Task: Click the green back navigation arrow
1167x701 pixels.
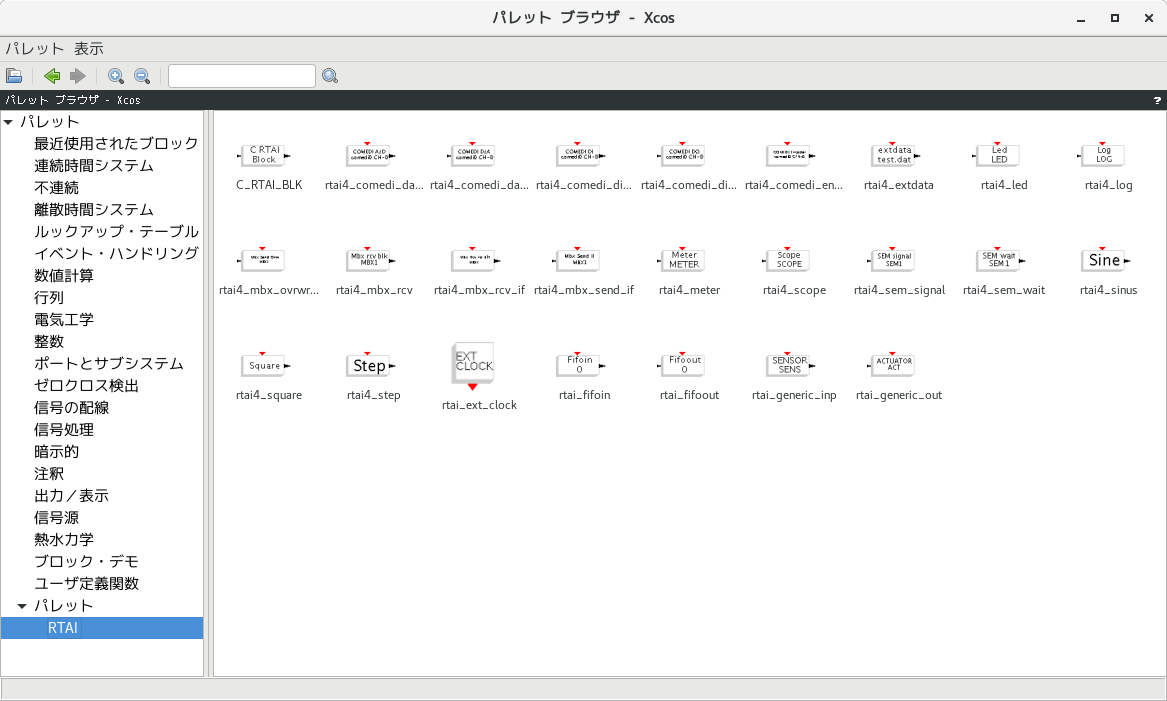Action: [x=50, y=75]
